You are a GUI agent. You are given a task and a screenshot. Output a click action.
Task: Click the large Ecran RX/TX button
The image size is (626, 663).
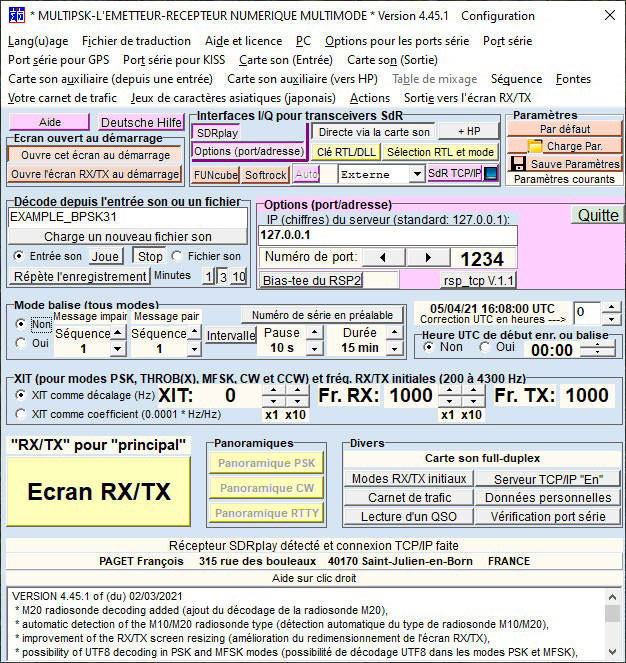point(99,491)
